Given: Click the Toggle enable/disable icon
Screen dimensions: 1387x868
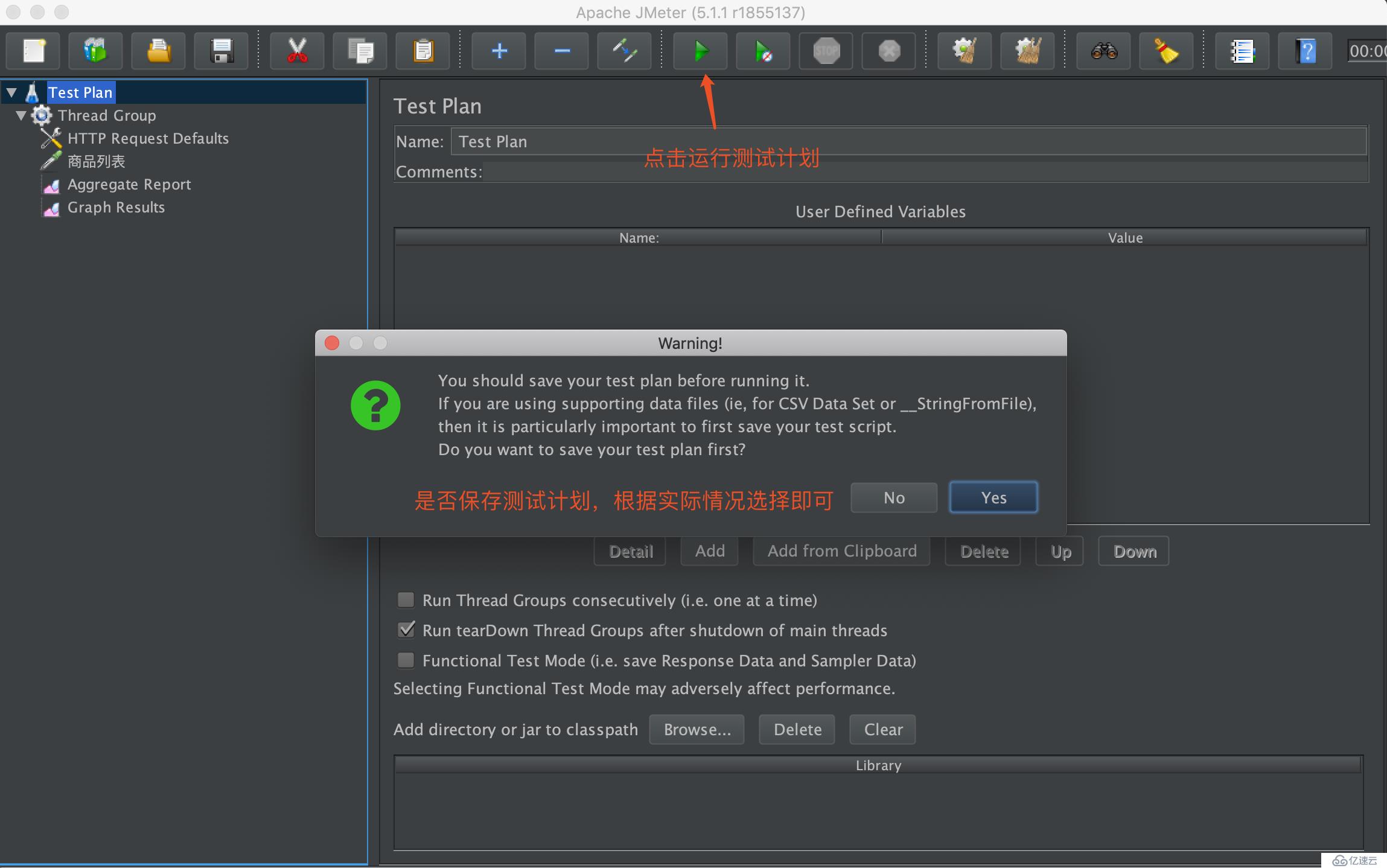Looking at the screenshot, I should (x=625, y=51).
